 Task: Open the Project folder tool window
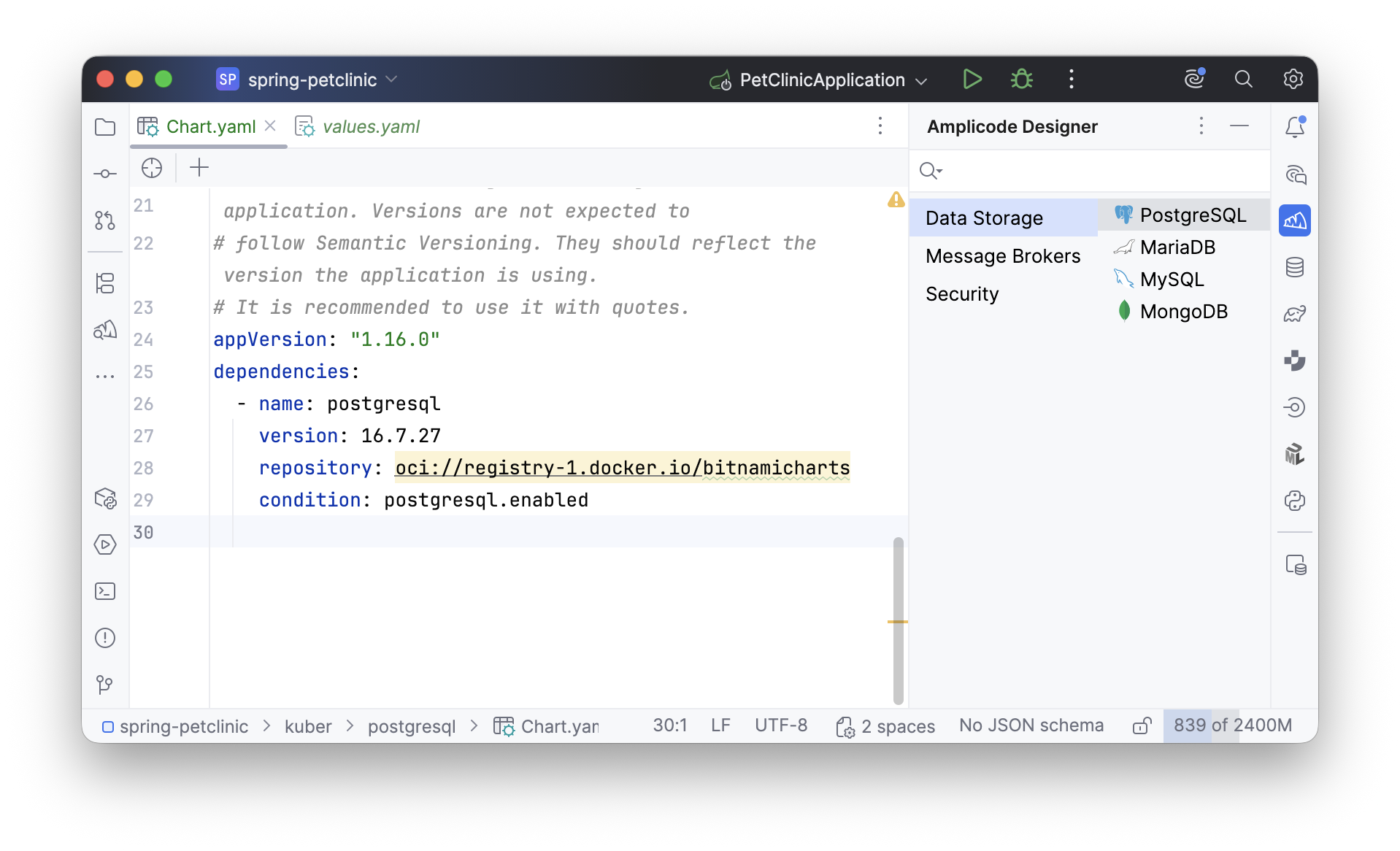coord(105,127)
